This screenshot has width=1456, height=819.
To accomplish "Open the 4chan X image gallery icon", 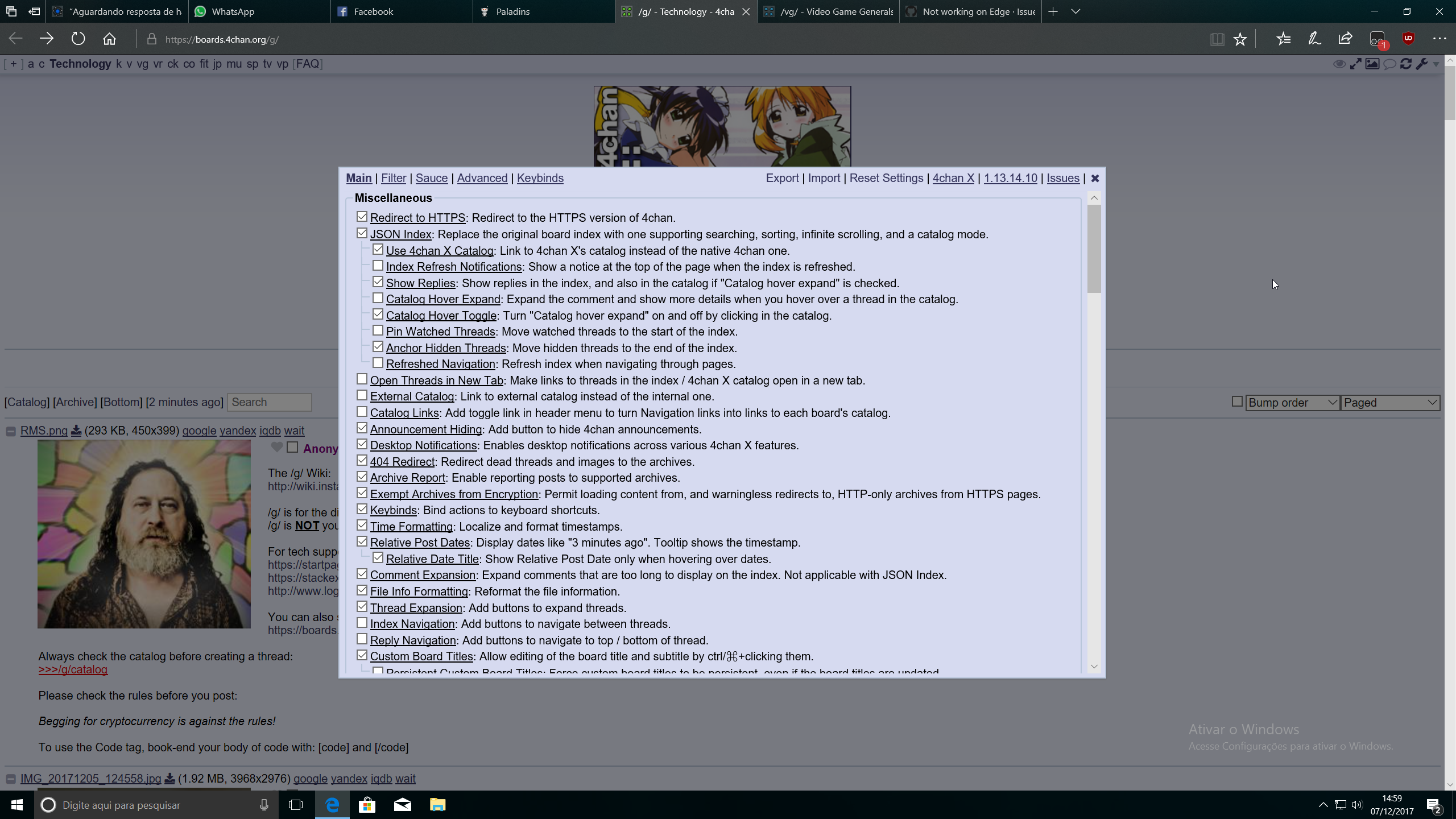I will tap(1373, 64).
